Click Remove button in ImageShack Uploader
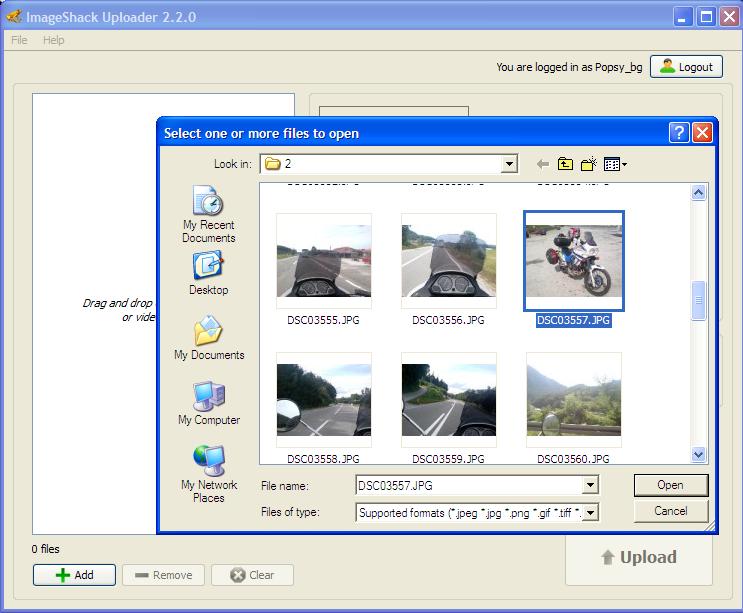 tap(163, 575)
